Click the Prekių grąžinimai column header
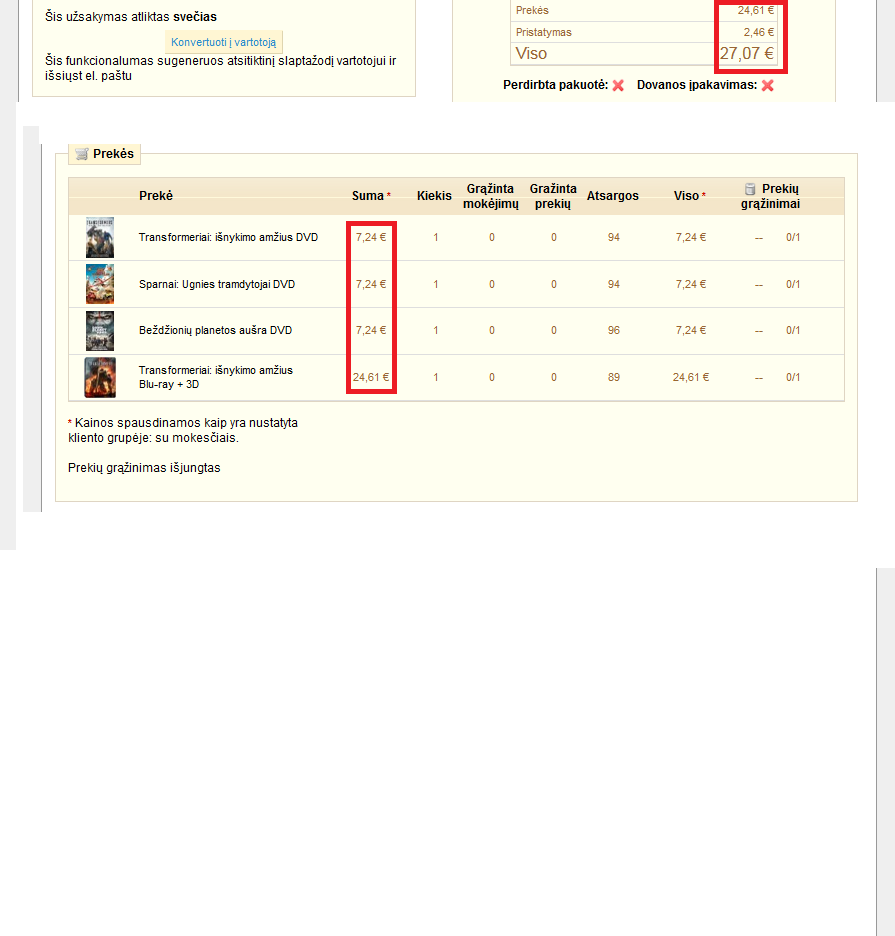 coord(770,196)
